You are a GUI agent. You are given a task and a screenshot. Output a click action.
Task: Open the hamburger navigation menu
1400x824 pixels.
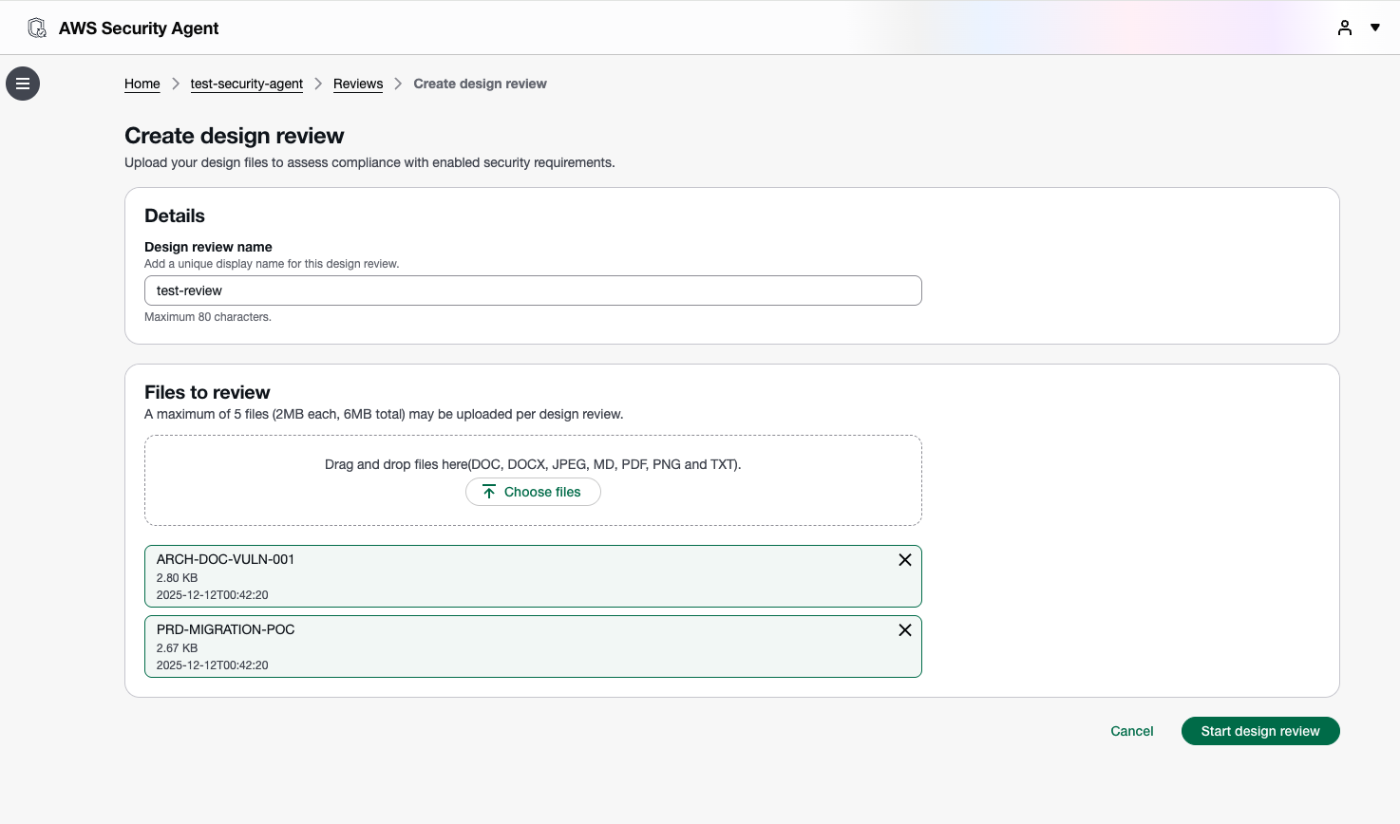point(23,84)
